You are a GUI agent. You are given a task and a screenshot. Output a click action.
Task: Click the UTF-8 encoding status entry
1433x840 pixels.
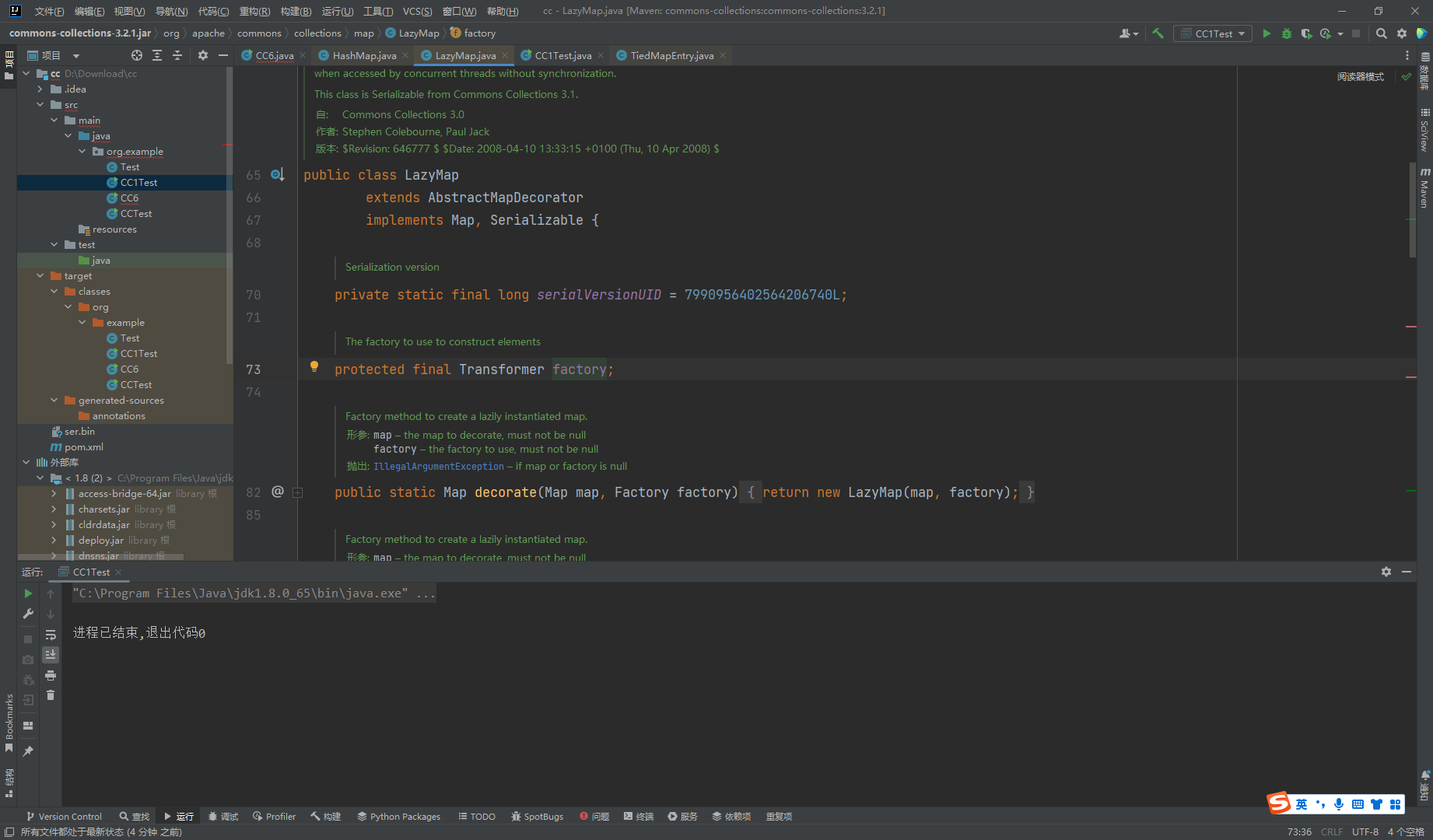coord(1365,831)
